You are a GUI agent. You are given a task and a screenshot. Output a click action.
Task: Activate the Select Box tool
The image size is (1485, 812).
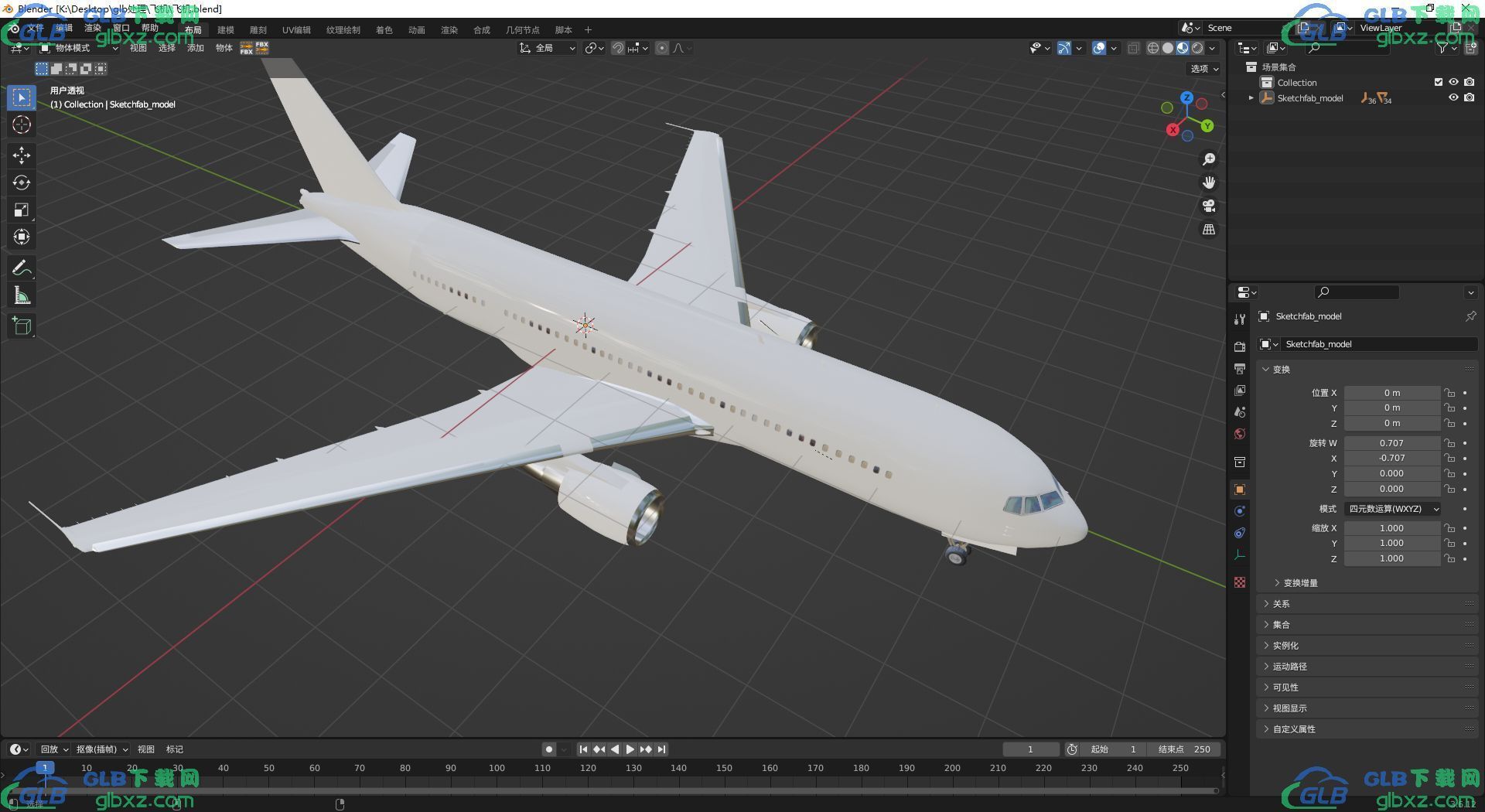[22, 97]
